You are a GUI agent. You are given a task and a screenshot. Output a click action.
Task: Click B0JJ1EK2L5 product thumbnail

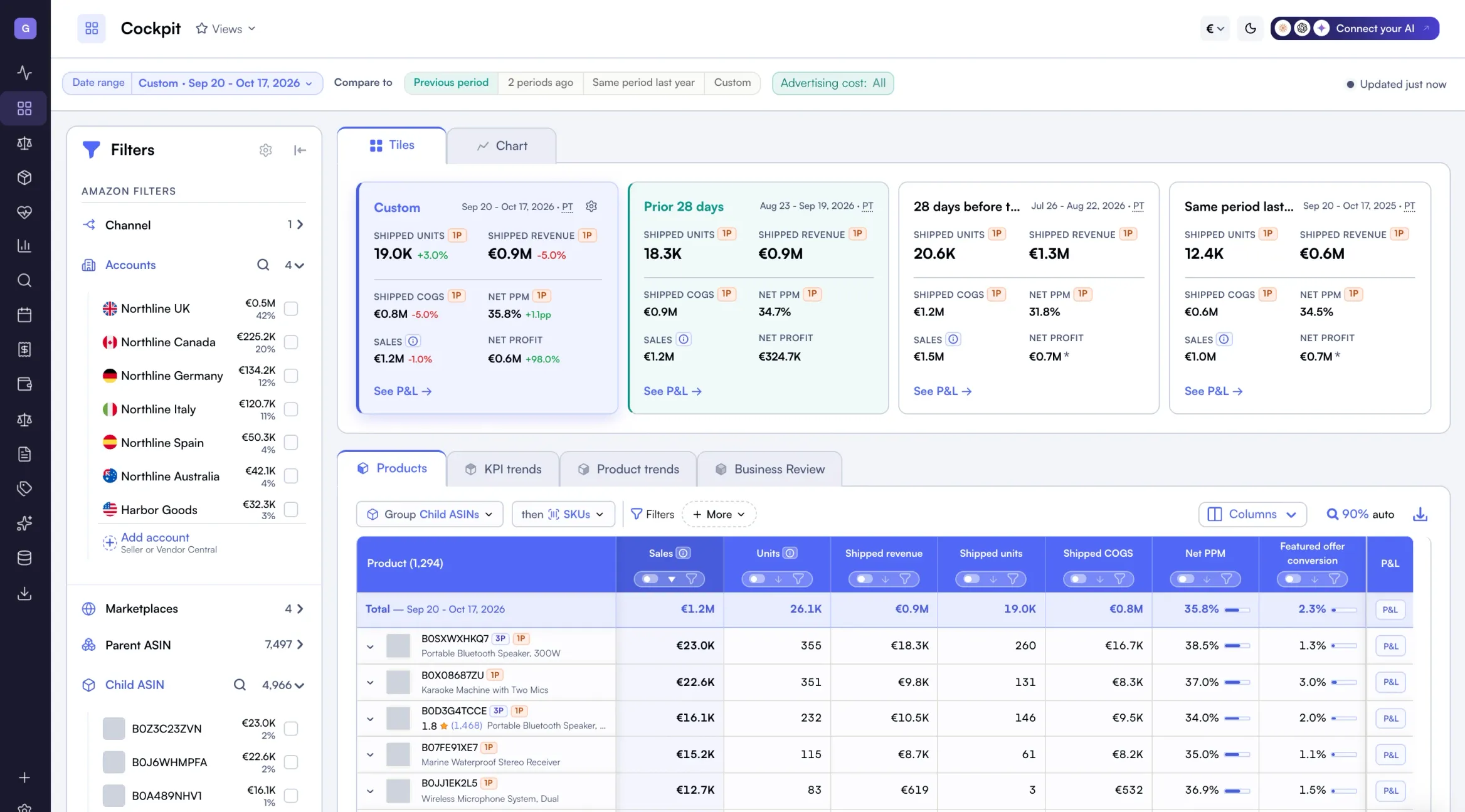pyautogui.click(x=398, y=791)
